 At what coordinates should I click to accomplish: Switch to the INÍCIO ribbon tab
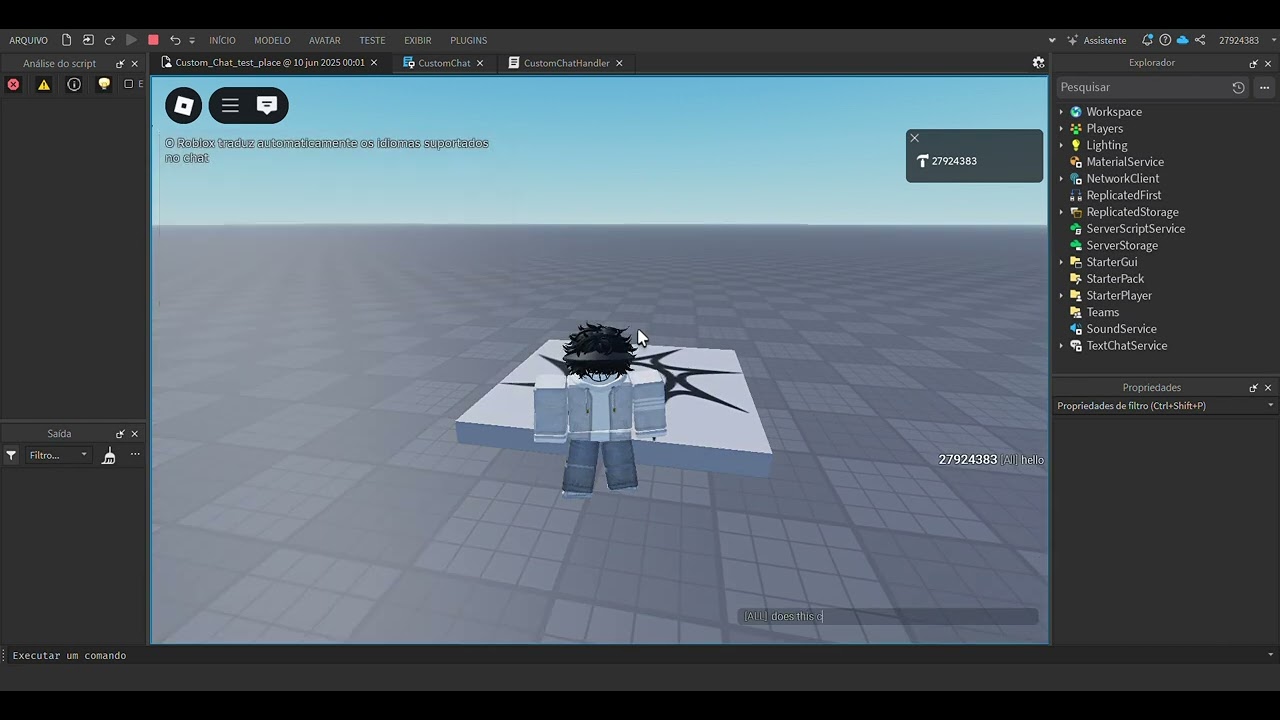(222, 40)
